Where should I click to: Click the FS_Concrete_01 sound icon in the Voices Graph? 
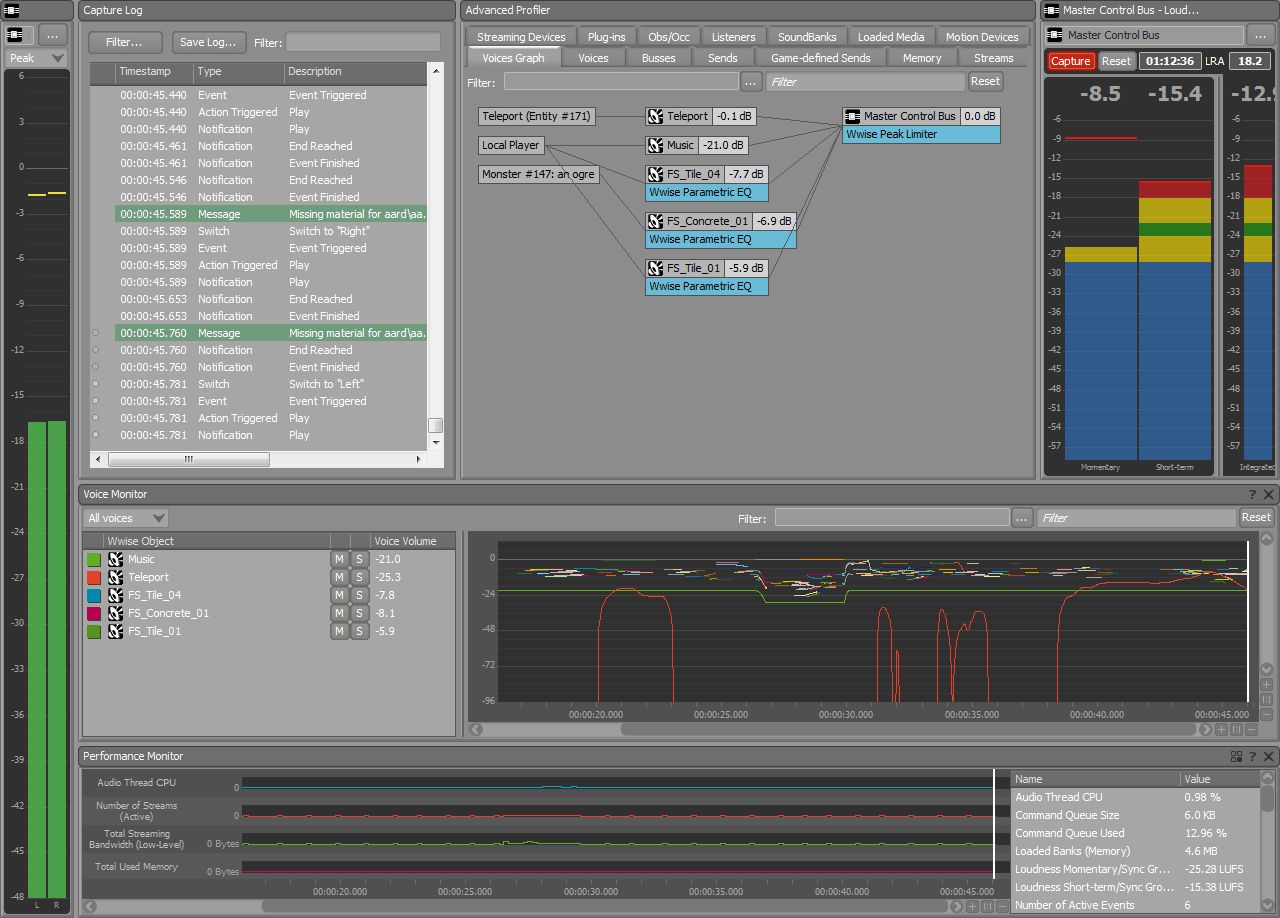coord(656,221)
